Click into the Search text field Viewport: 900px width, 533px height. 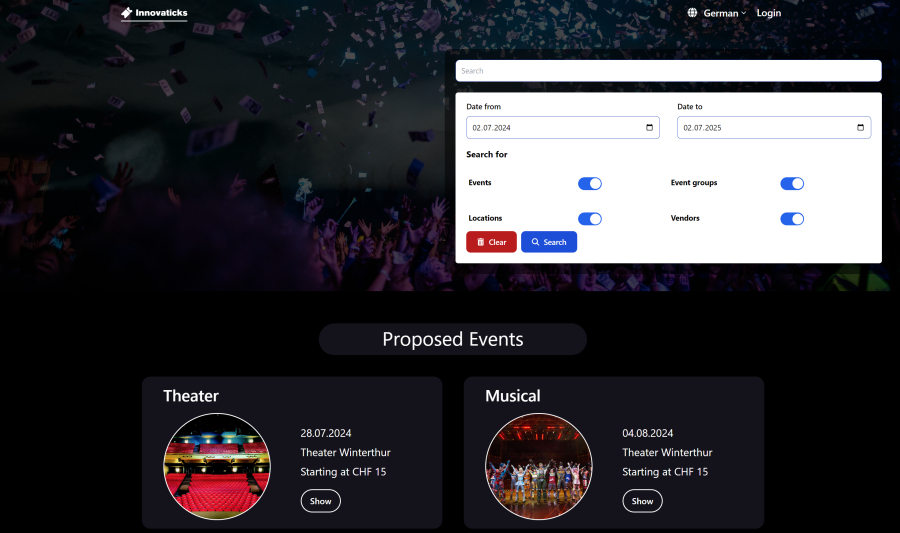668,71
